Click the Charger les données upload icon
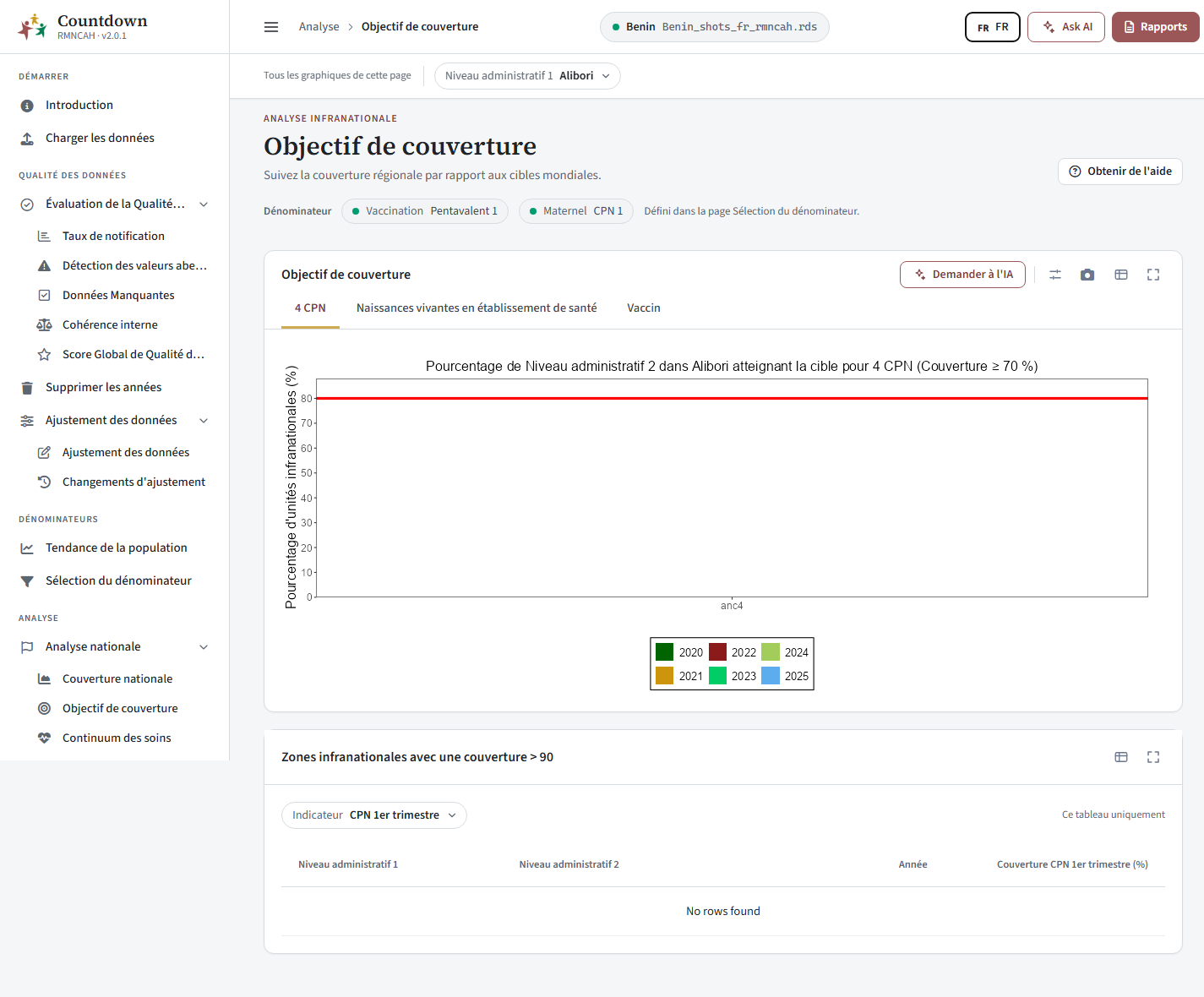Viewport: 1204px width, 997px height. tap(27, 139)
